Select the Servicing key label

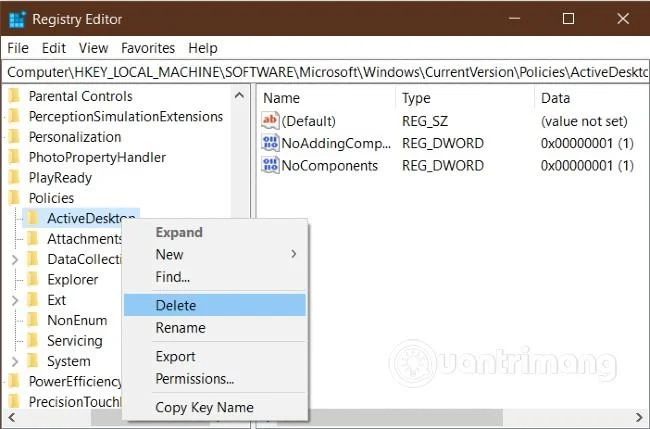pos(75,341)
